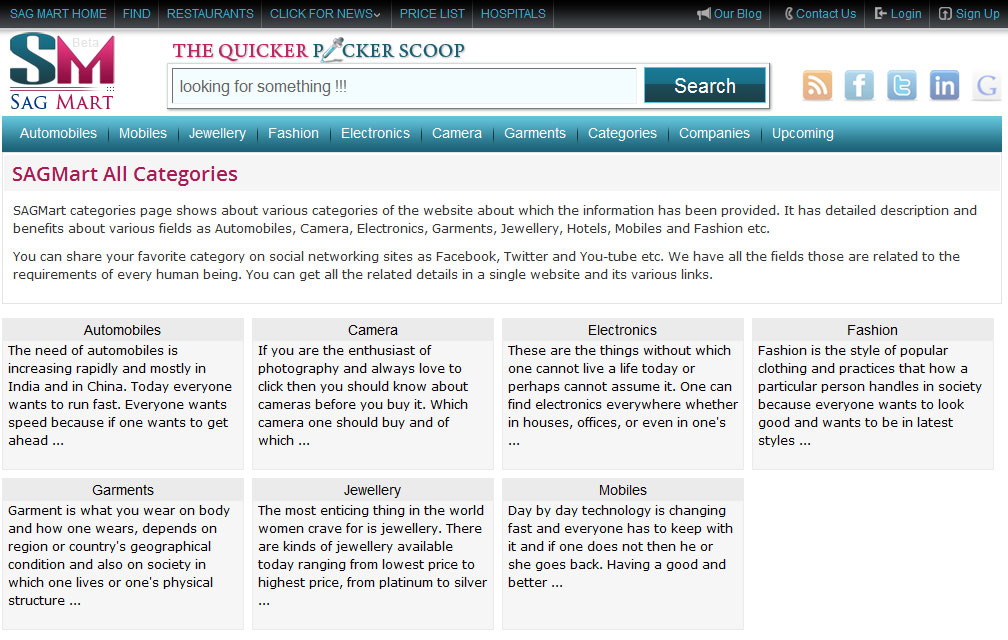Open the Garments category card title

tap(123, 490)
